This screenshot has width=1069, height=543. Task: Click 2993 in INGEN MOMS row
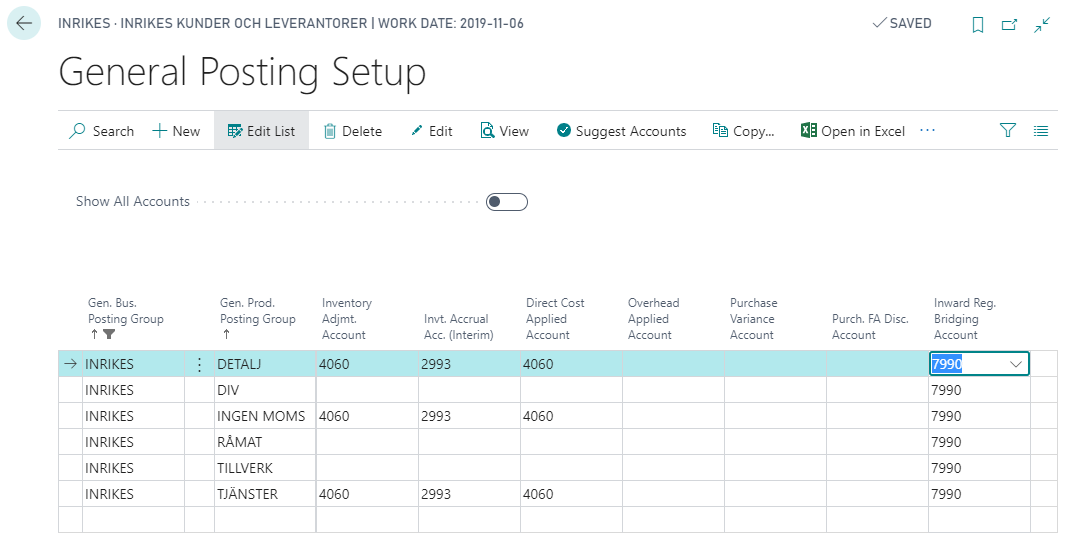pyautogui.click(x=469, y=416)
